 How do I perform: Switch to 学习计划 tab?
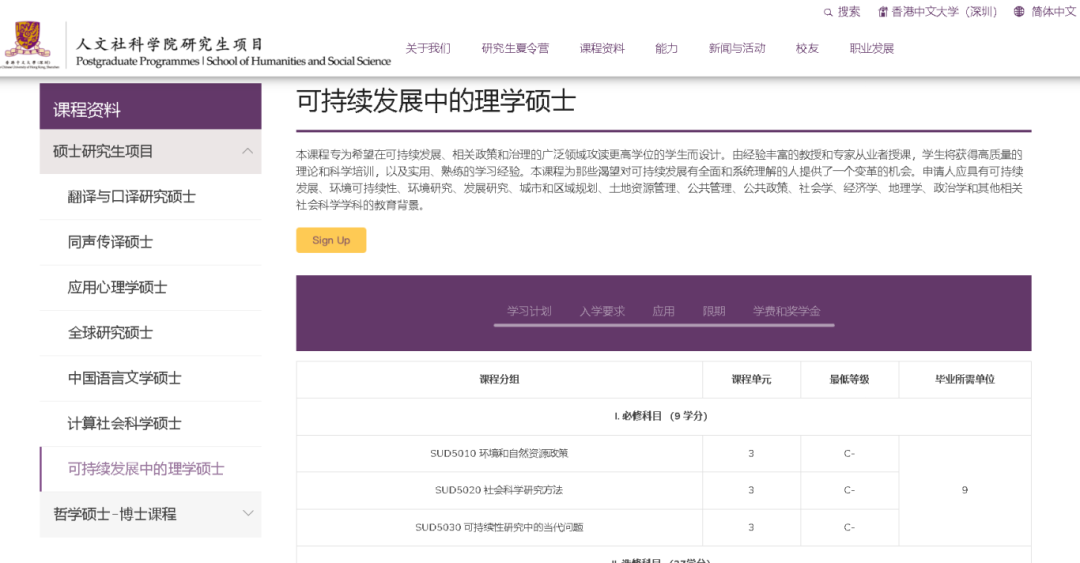[x=529, y=311]
